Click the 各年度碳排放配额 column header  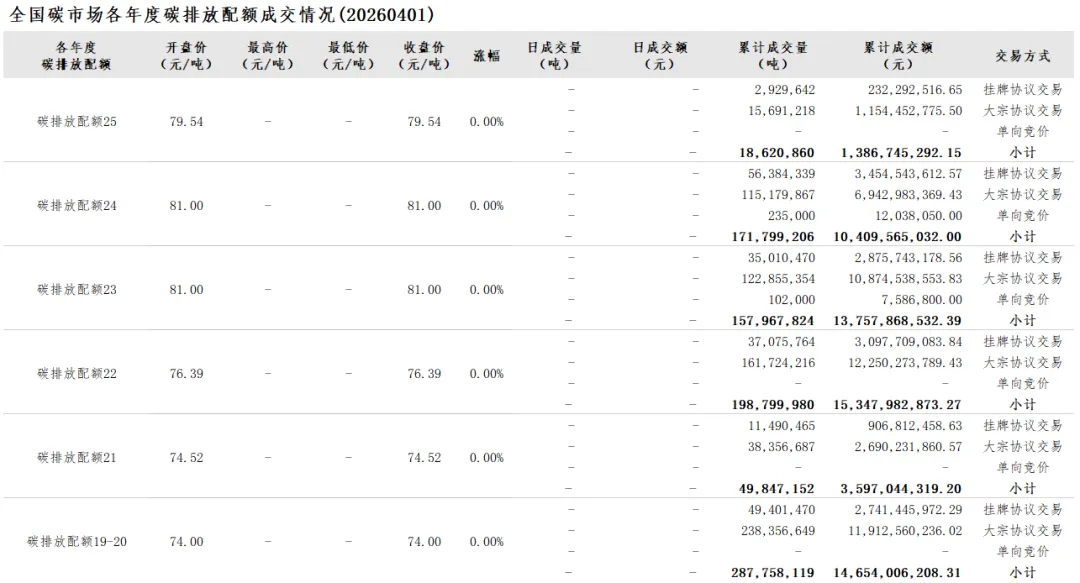tap(77, 56)
